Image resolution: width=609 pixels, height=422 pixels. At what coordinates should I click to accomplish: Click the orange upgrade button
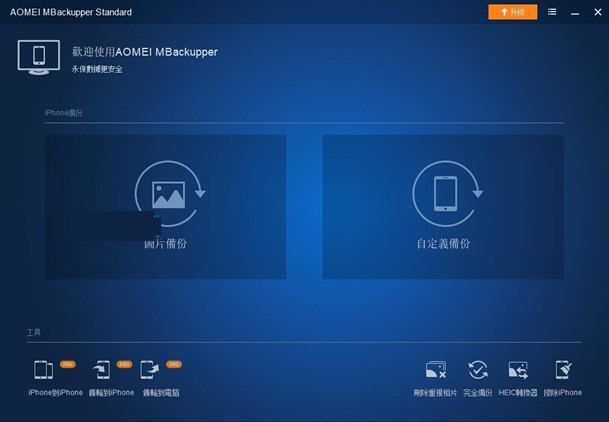tap(513, 12)
